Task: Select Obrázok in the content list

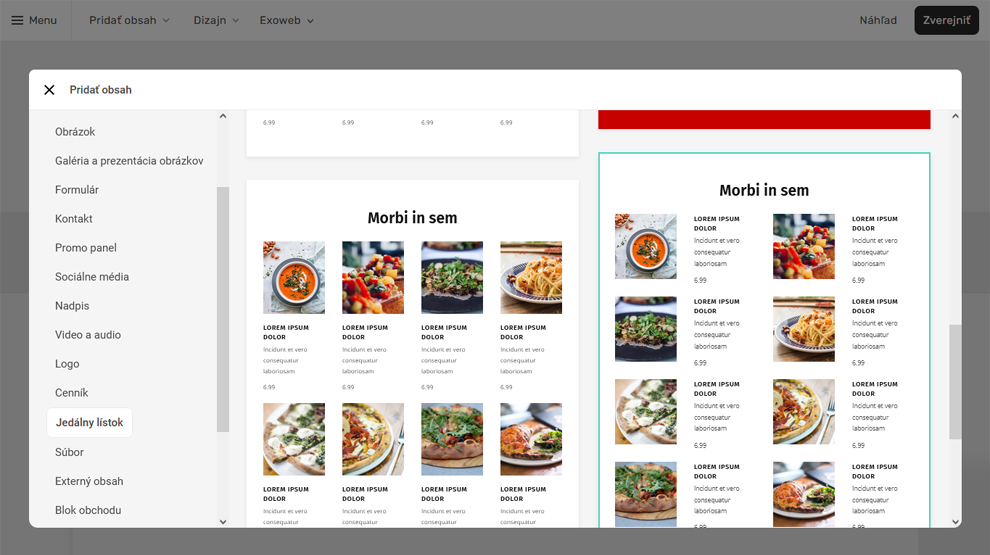Action: coord(75,132)
